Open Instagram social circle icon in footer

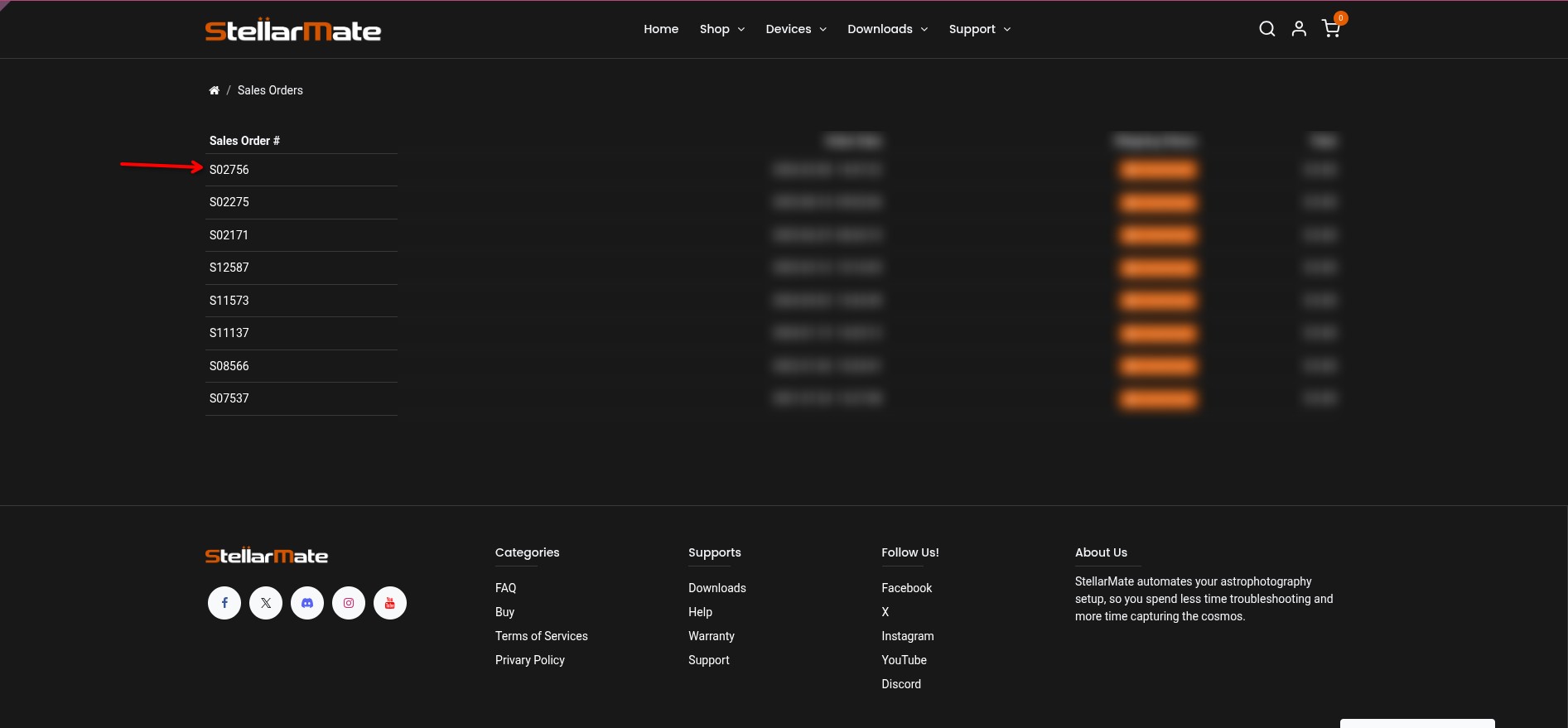click(349, 603)
